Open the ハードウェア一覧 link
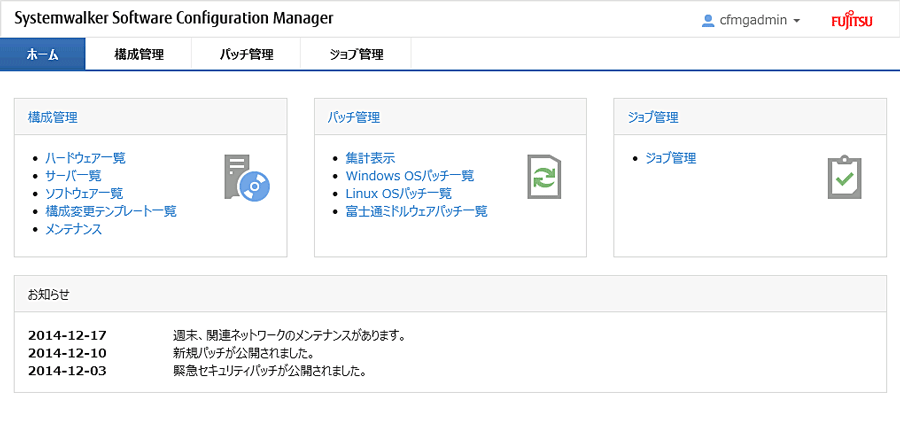This screenshot has width=900, height=427. click(x=86, y=158)
